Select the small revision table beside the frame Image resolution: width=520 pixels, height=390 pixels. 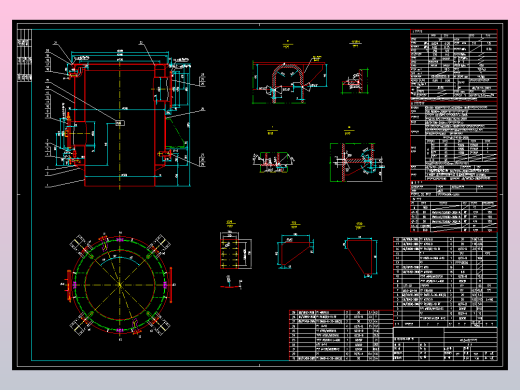pos(24,55)
